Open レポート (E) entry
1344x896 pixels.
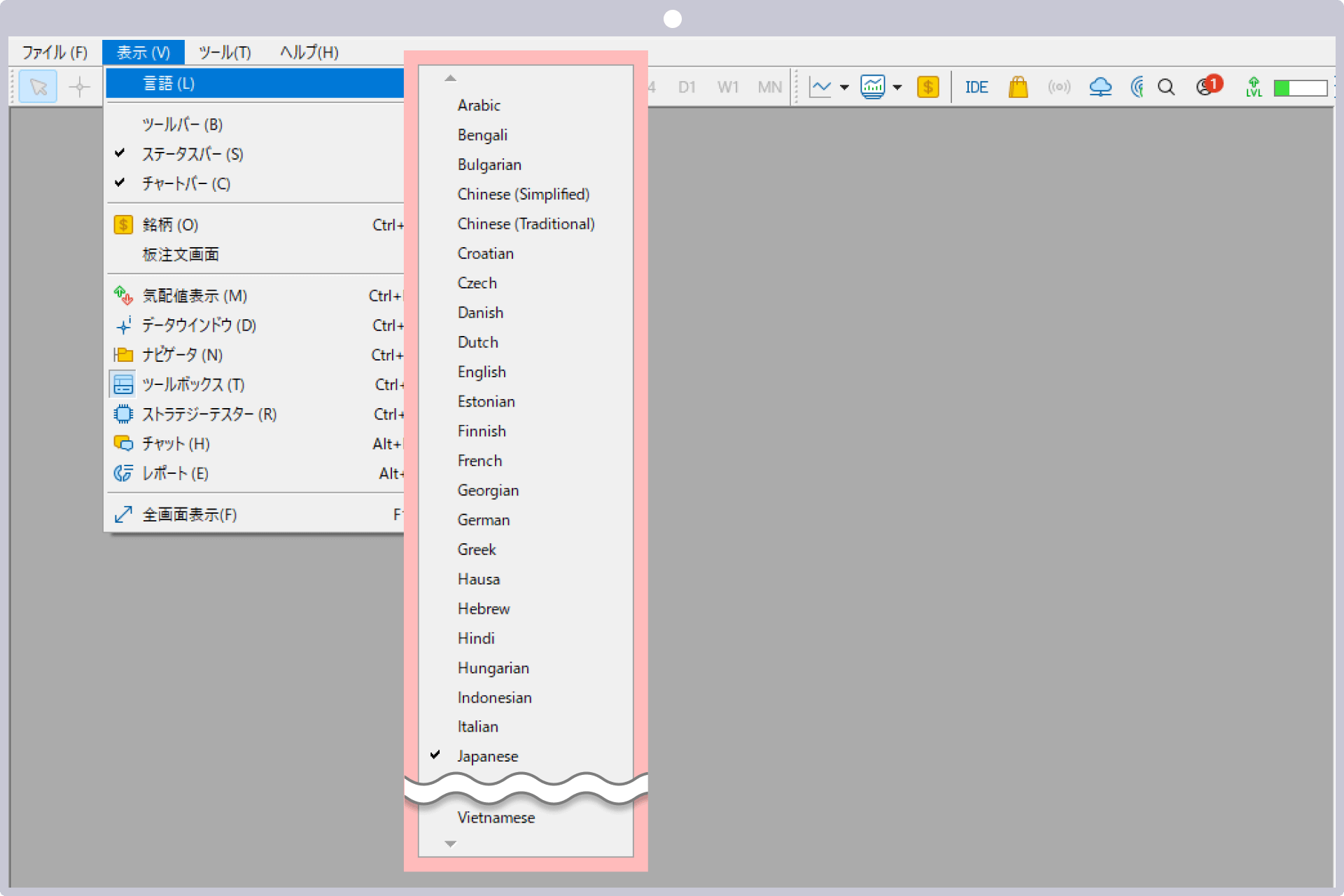point(255,473)
